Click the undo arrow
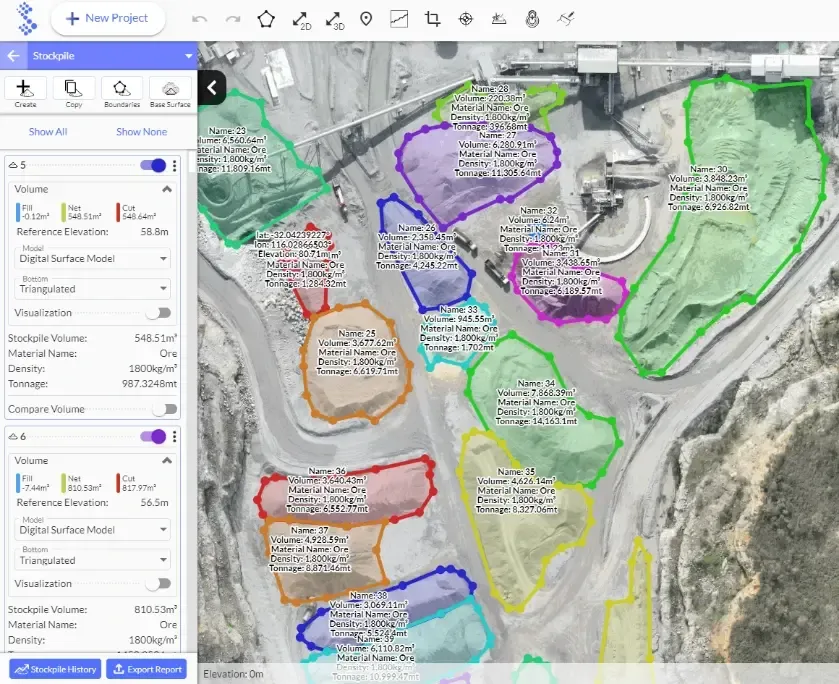Screen dimensions: 839x684 200,19
